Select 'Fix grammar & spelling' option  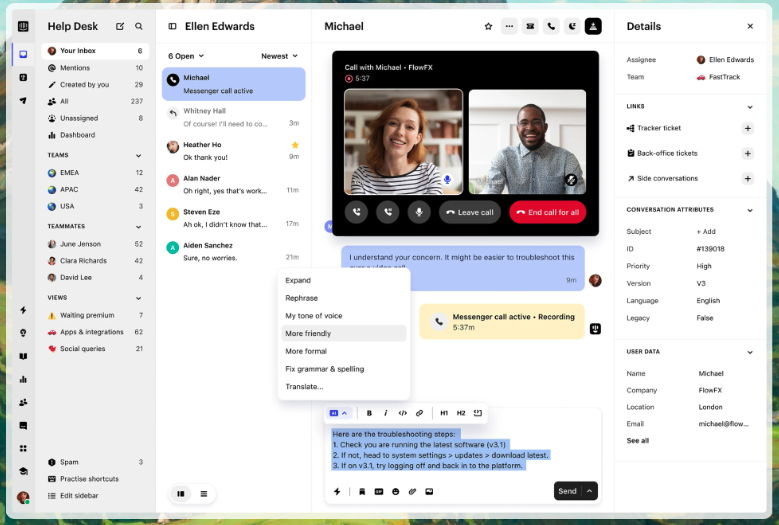[324, 369]
